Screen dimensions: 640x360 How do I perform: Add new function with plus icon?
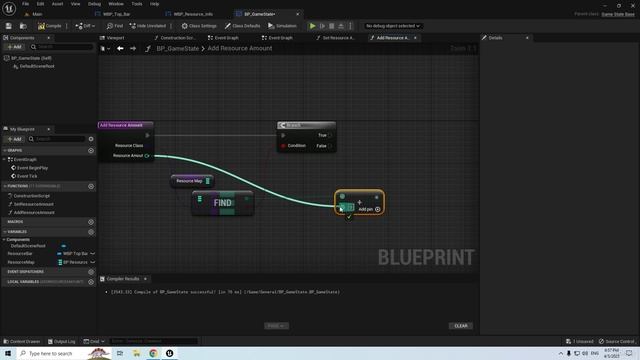pos(91,186)
